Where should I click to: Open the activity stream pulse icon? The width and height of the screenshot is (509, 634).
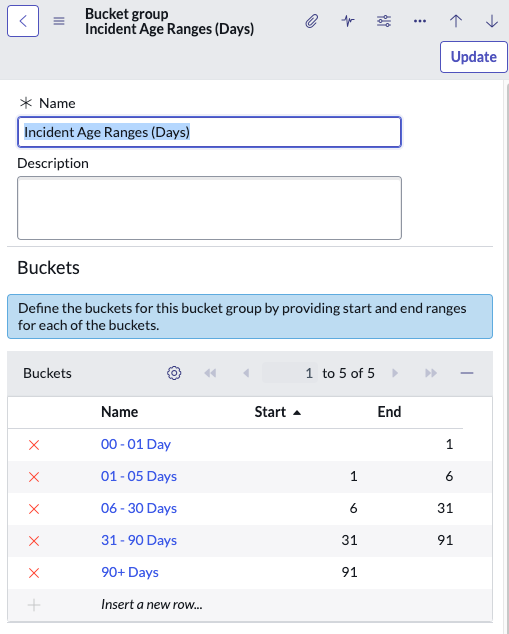point(348,21)
